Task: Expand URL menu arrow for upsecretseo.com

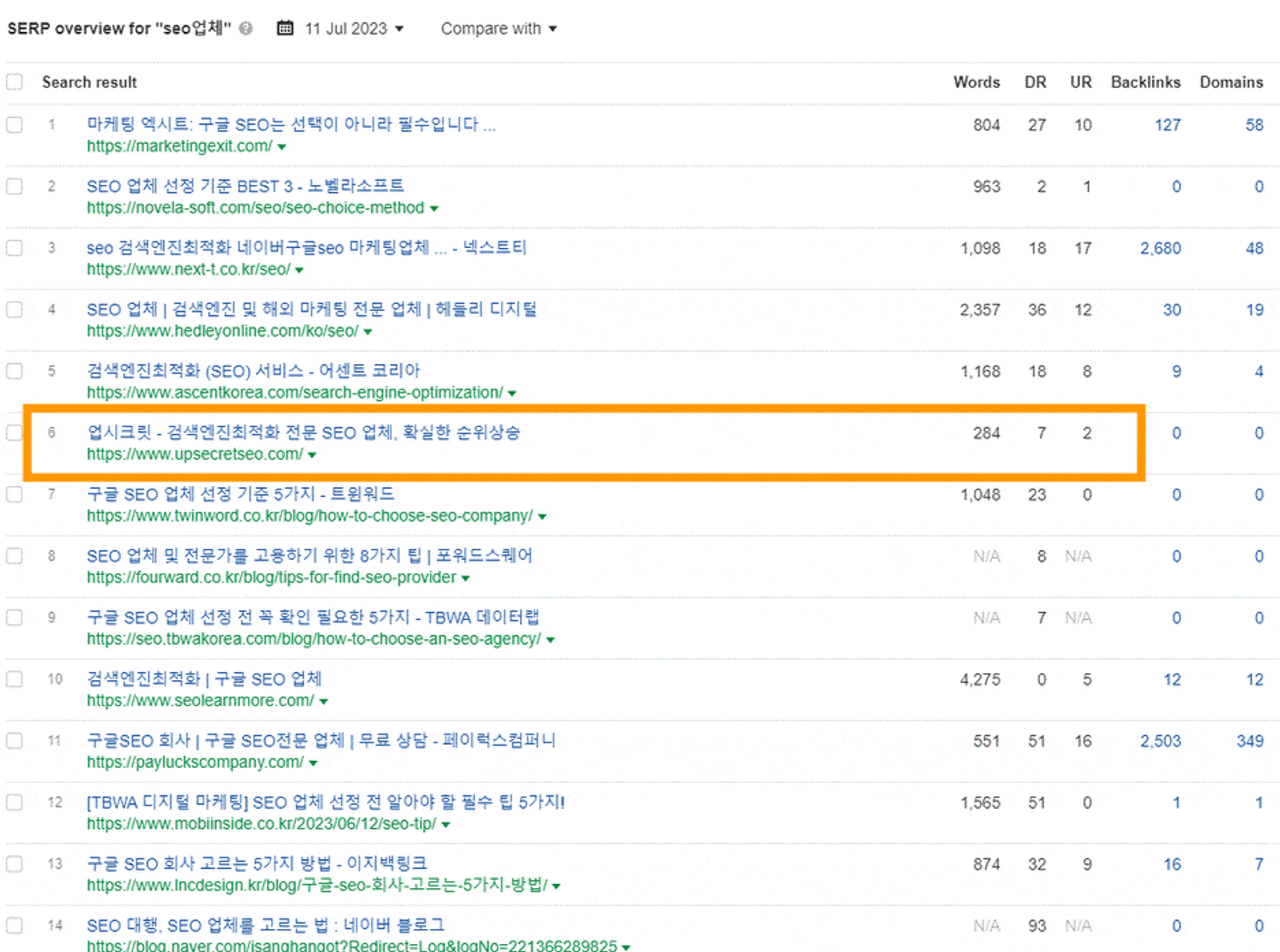Action: point(312,455)
